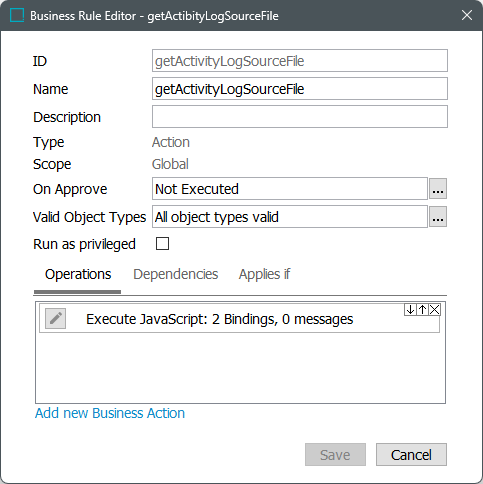Viewport: 483px width, 484px height.
Task: Move the Execute JavaScript operation down
Action: [x=410, y=310]
